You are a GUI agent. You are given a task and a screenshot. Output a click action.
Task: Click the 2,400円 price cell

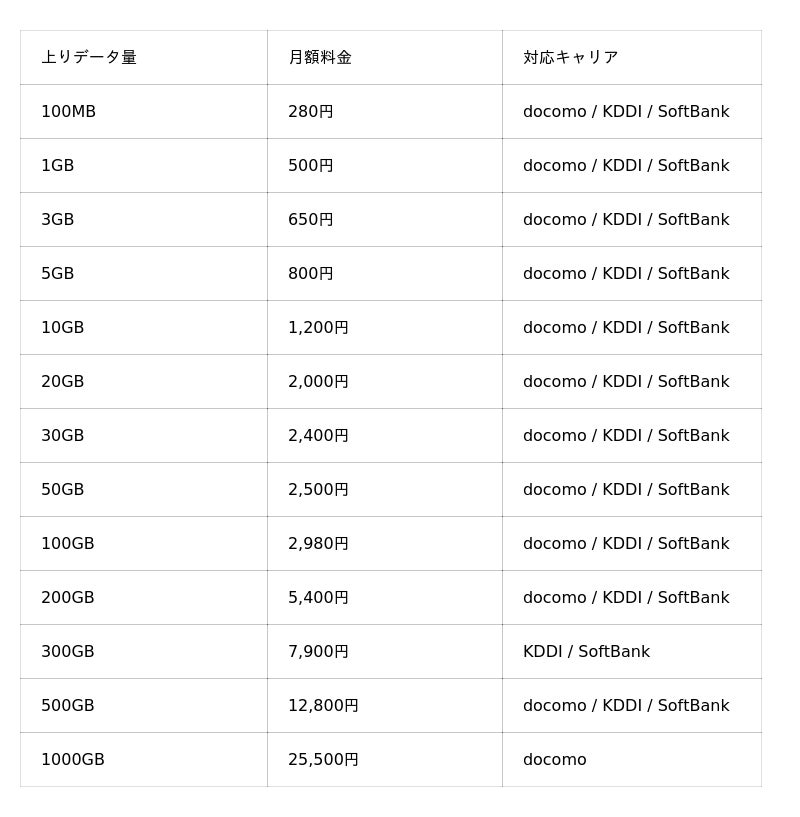click(385, 436)
